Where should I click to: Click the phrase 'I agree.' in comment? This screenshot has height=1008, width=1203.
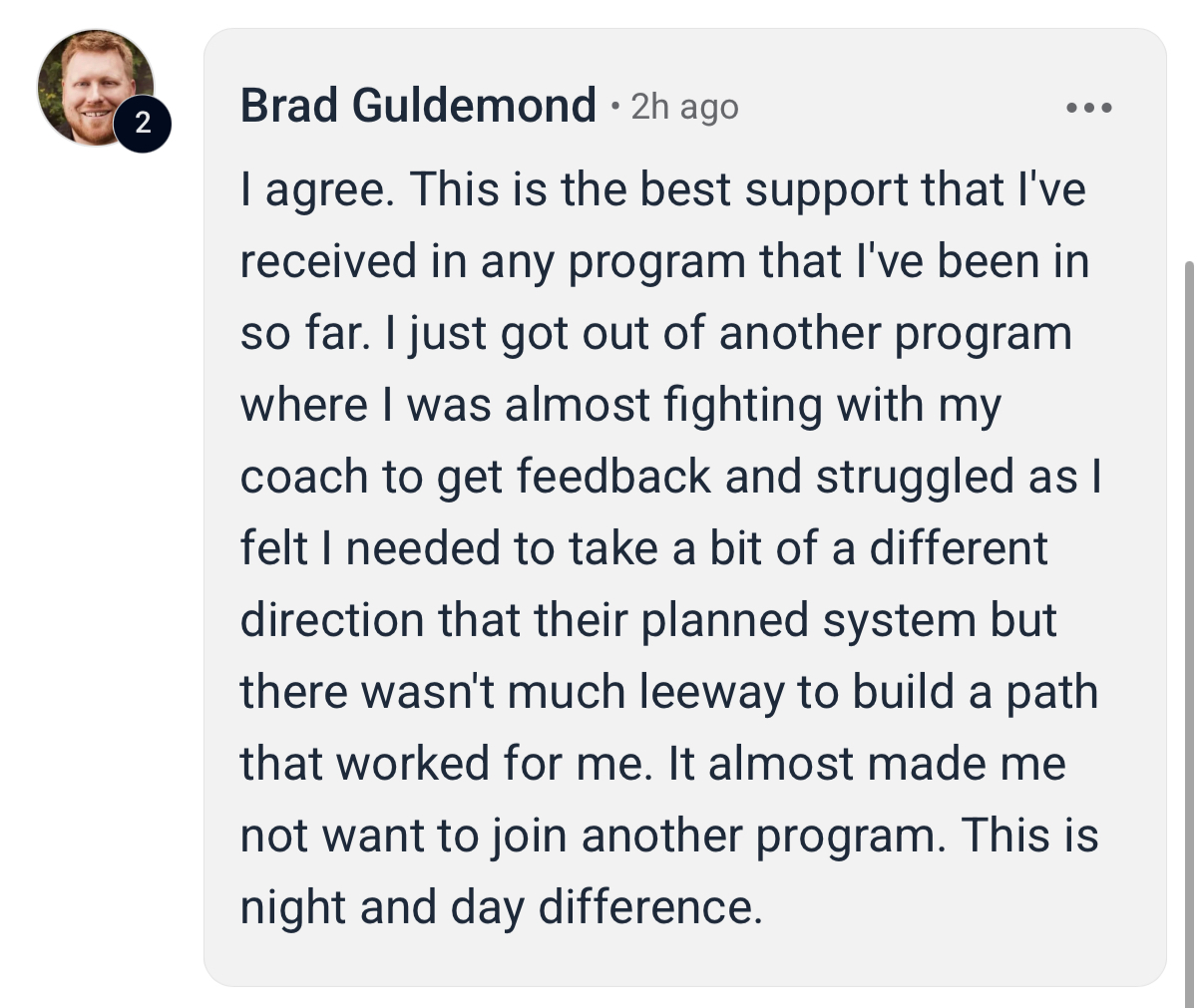[x=316, y=189]
